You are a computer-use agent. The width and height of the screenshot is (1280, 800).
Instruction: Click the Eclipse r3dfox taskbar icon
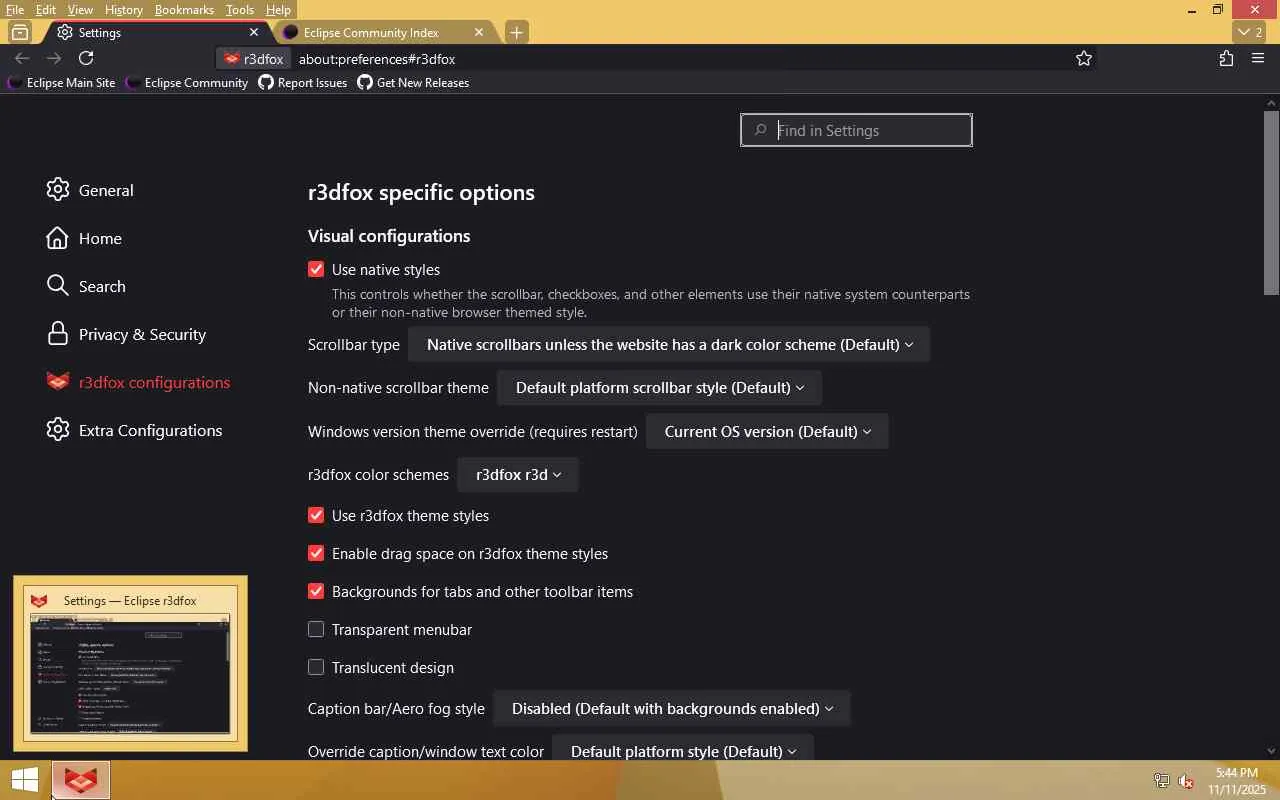(x=81, y=780)
